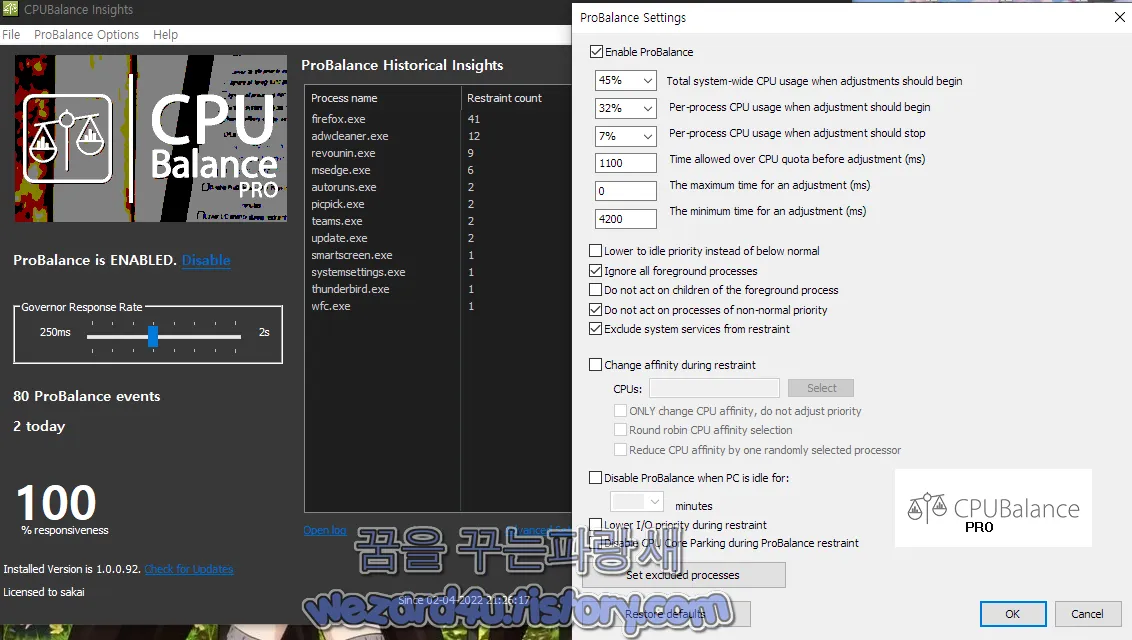The image size is (1132, 640).
Task: Click Set excluded processes button
Action: coord(684,575)
